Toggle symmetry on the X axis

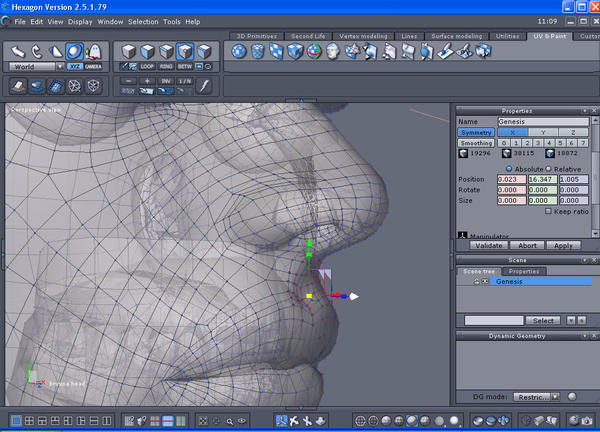click(x=511, y=132)
